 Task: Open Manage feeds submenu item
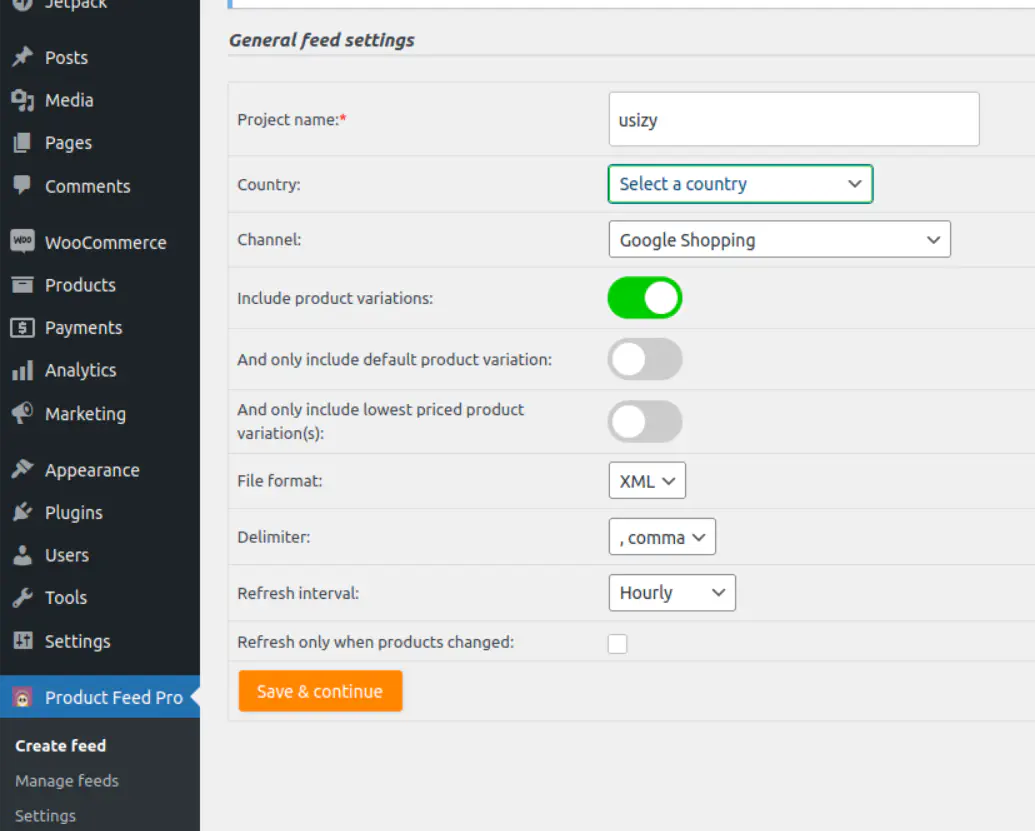tap(67, 781)
